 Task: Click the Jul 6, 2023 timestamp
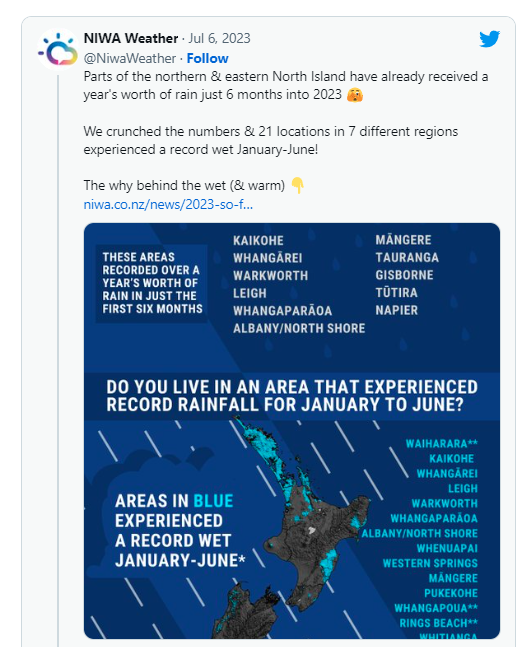tap(220, 38)
